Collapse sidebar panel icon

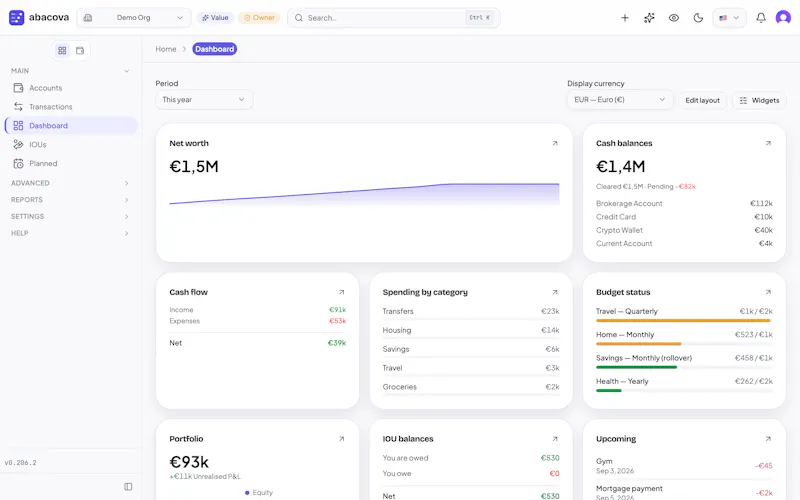tap(128, 487)
